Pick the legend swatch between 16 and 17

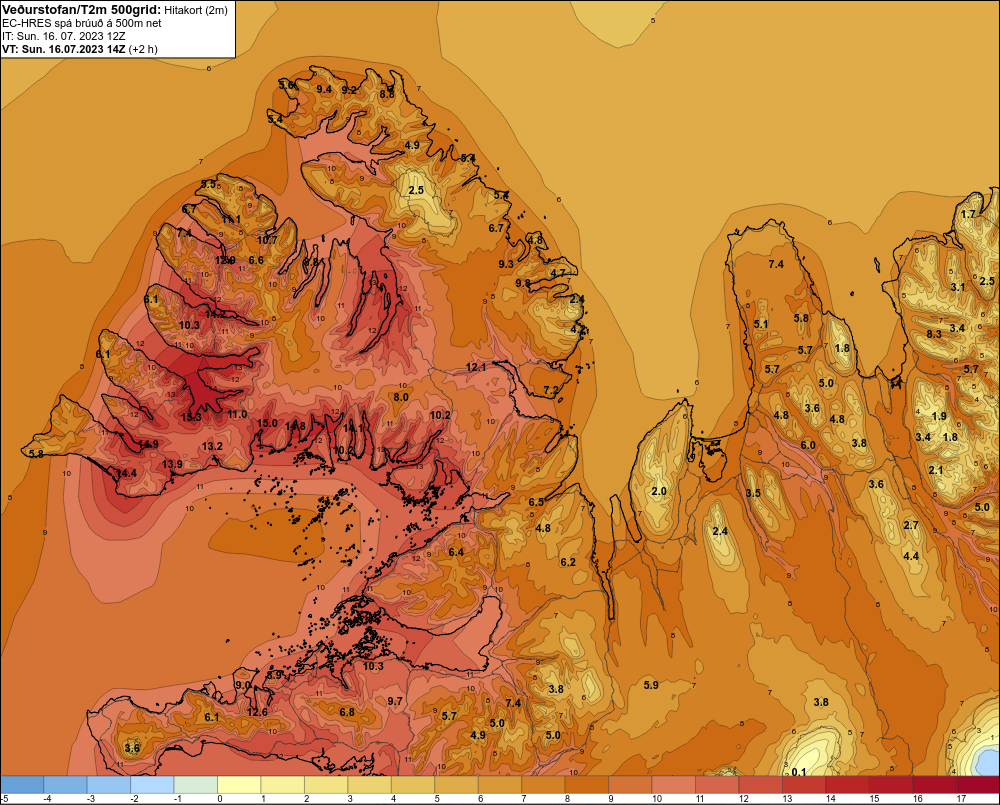pyautogui.click(x=934, y=785)
